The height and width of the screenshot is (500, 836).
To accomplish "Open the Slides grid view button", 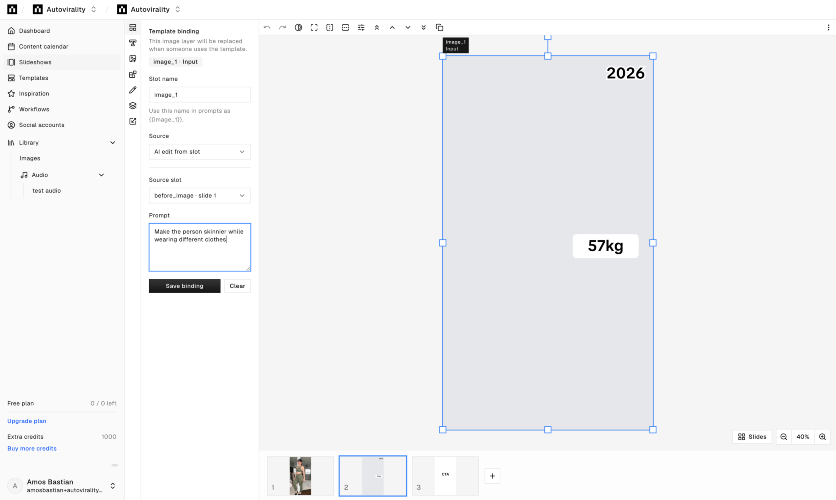I will pos(752,437).
